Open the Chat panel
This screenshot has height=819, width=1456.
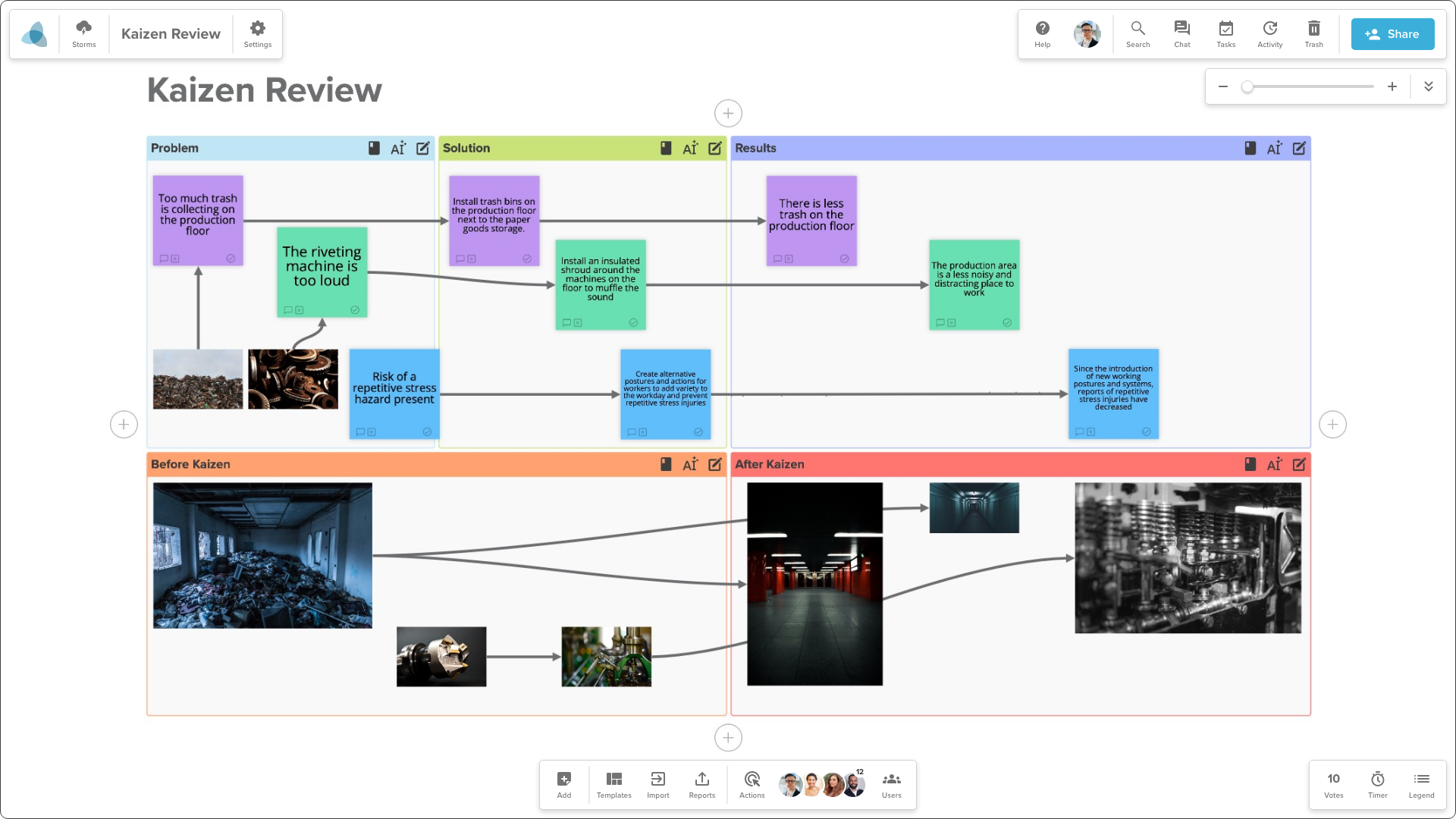(1181, 33)
